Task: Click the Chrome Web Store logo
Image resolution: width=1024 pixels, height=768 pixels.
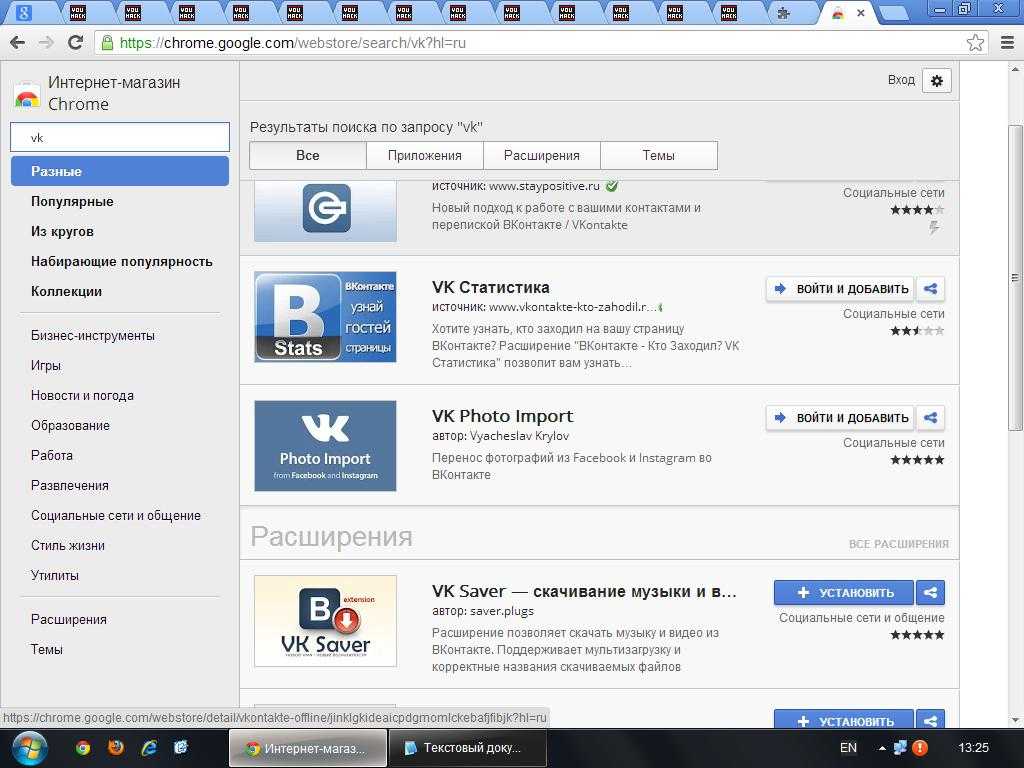Action: coord(27,94)
